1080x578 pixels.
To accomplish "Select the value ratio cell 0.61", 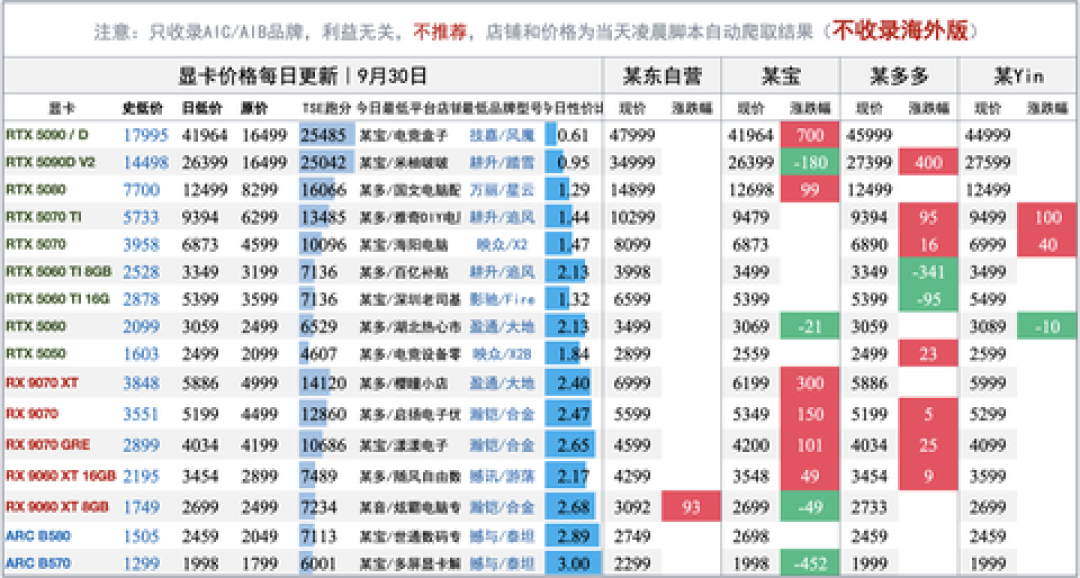I will click(572, 136).
